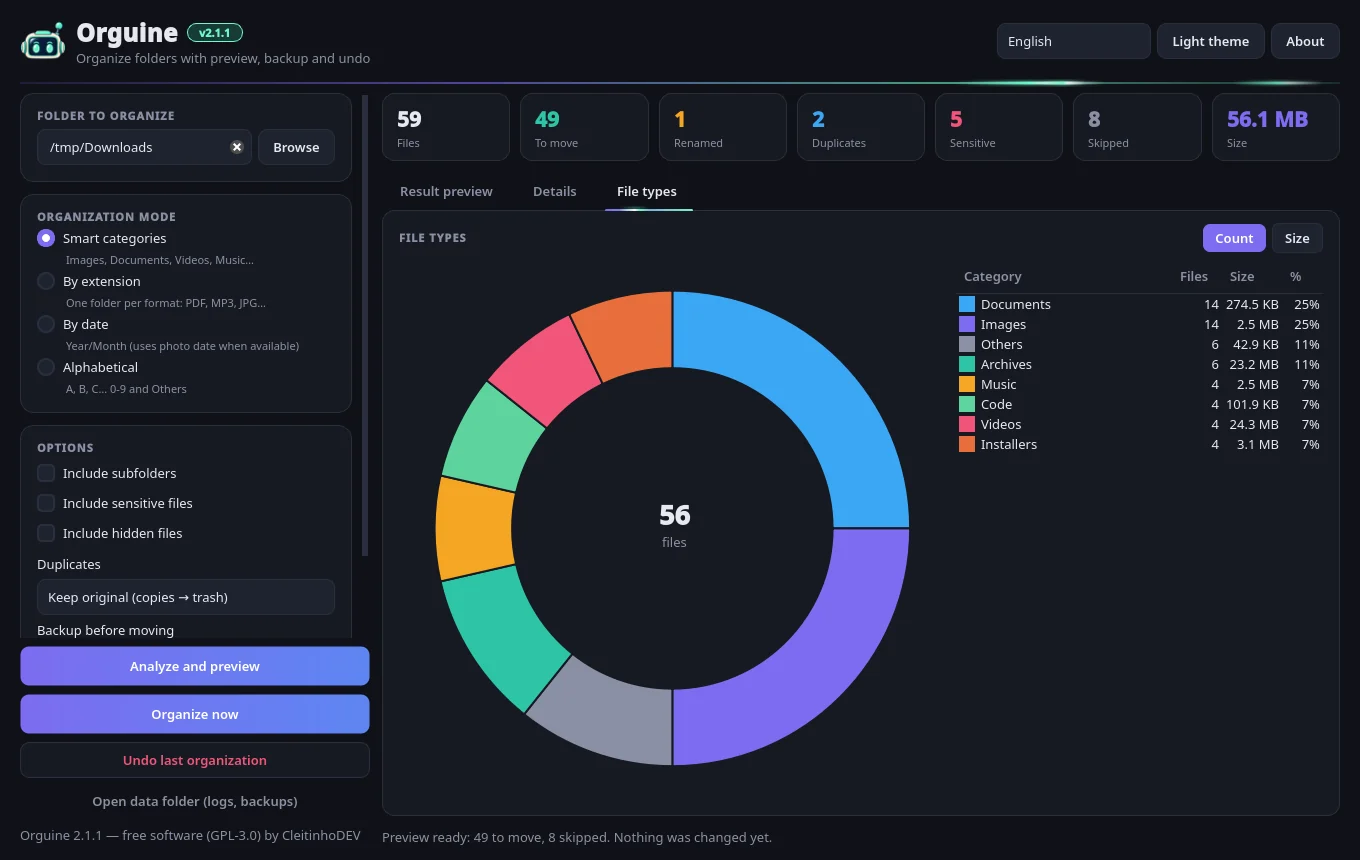Click the Orguine 2.1.1 GPL-3.0 footer text

coord(190,835)
